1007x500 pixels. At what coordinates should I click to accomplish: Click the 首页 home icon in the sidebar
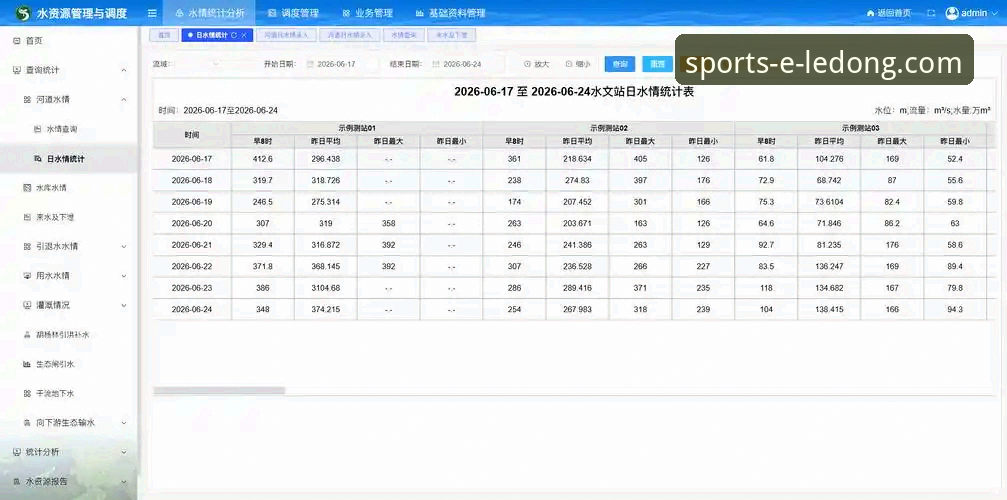point(17,40)
